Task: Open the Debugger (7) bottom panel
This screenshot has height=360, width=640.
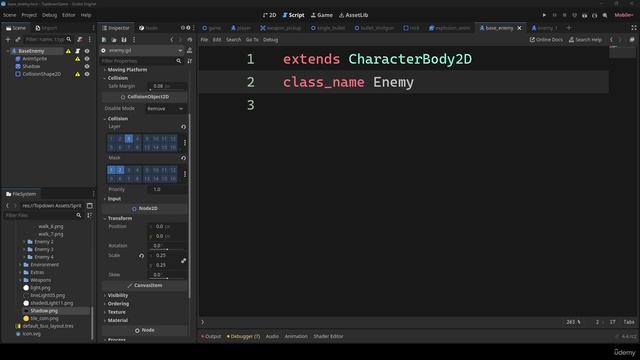Action: point(243,336)
